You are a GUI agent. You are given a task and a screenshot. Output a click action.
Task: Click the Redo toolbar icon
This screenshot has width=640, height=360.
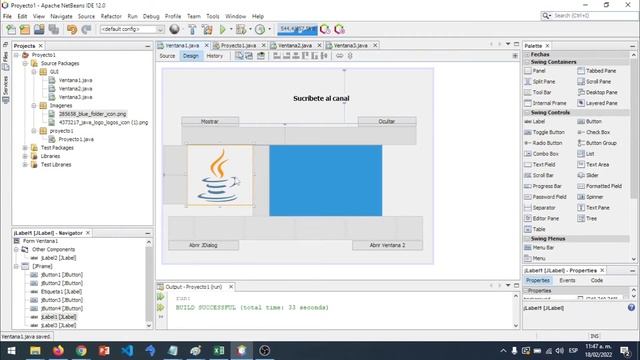click(86, 29)
